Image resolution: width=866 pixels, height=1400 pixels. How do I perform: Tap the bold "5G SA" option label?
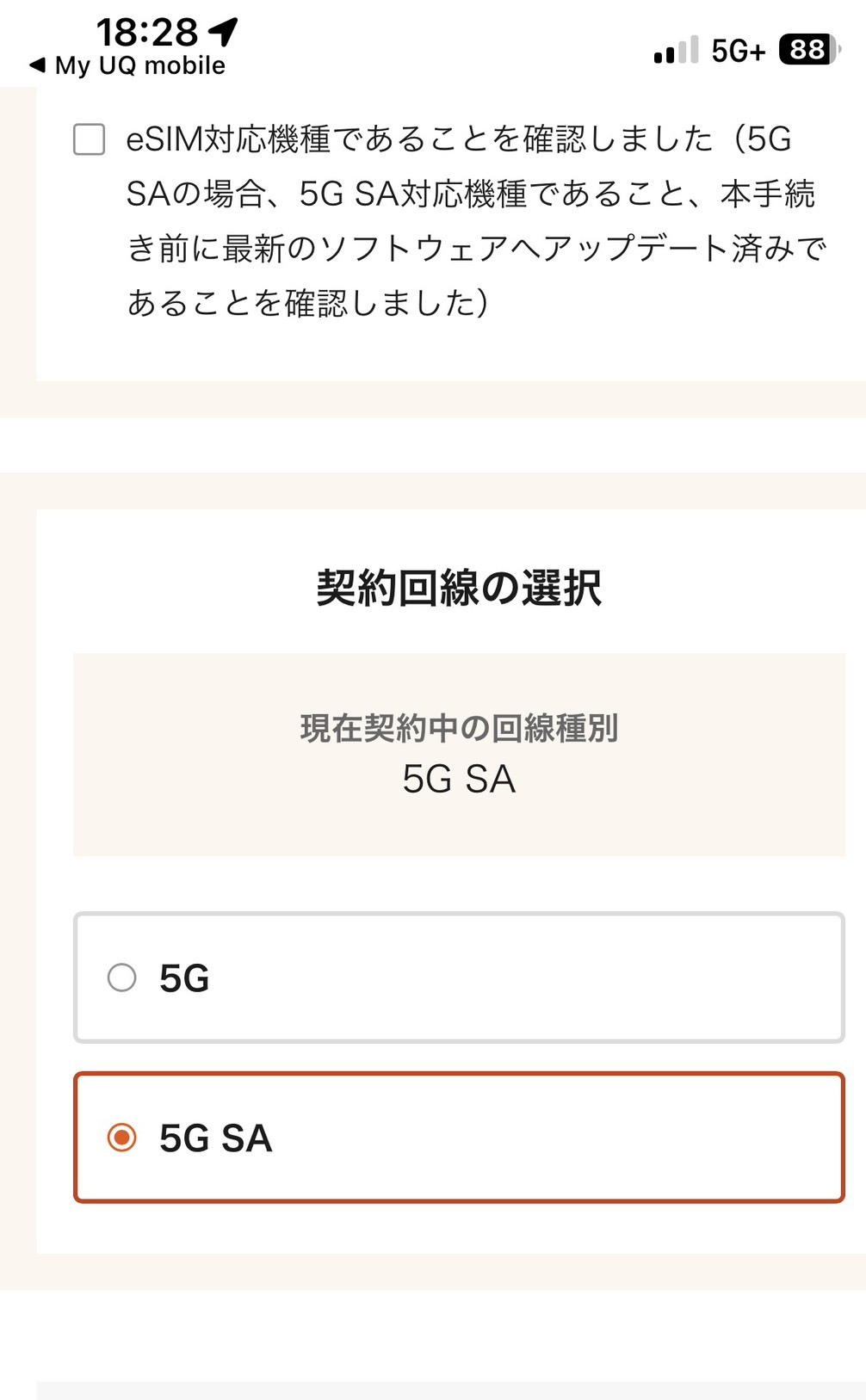pos(215,1138)
